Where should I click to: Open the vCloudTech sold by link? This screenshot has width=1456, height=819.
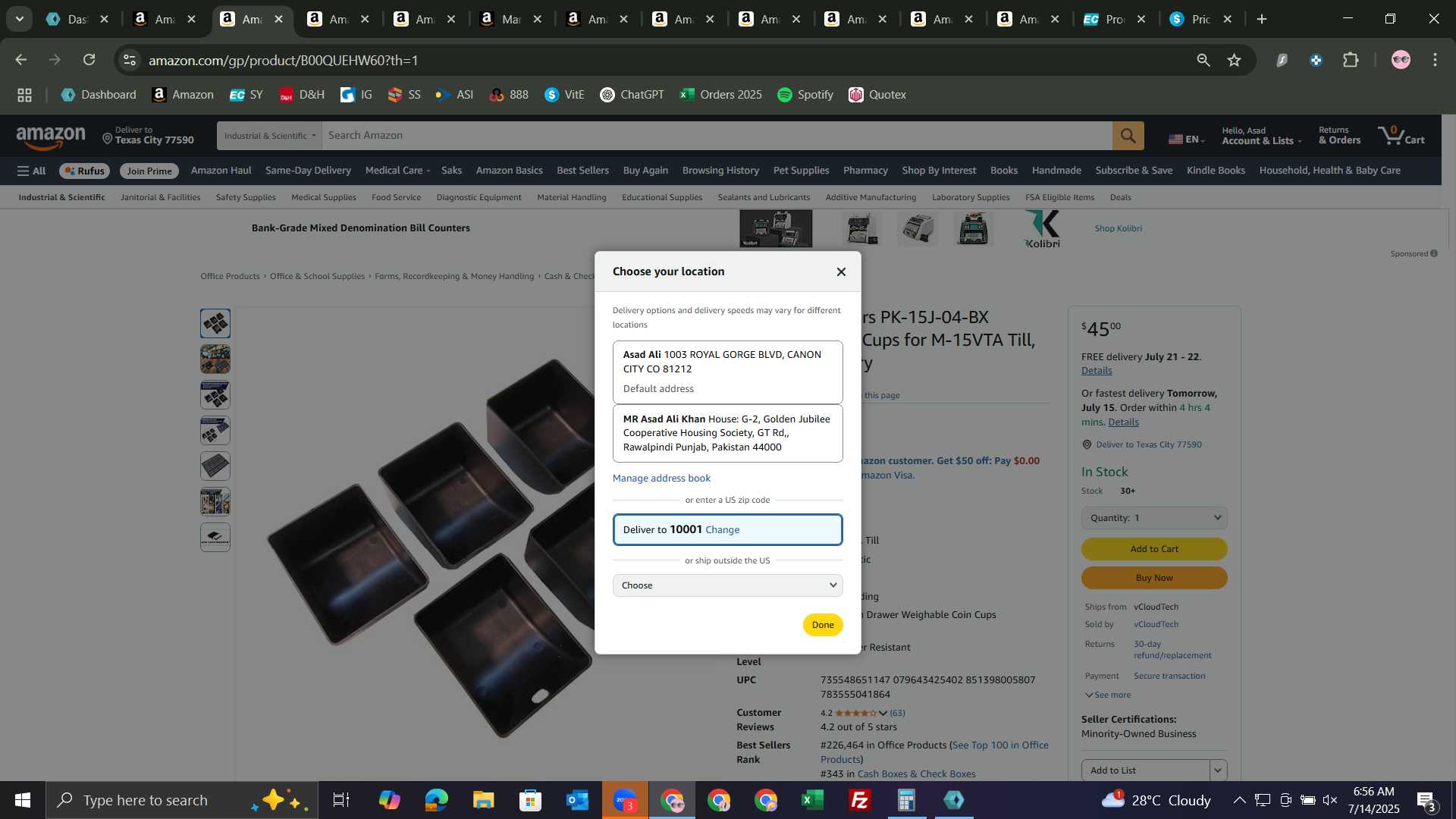tap(1156, 624)
